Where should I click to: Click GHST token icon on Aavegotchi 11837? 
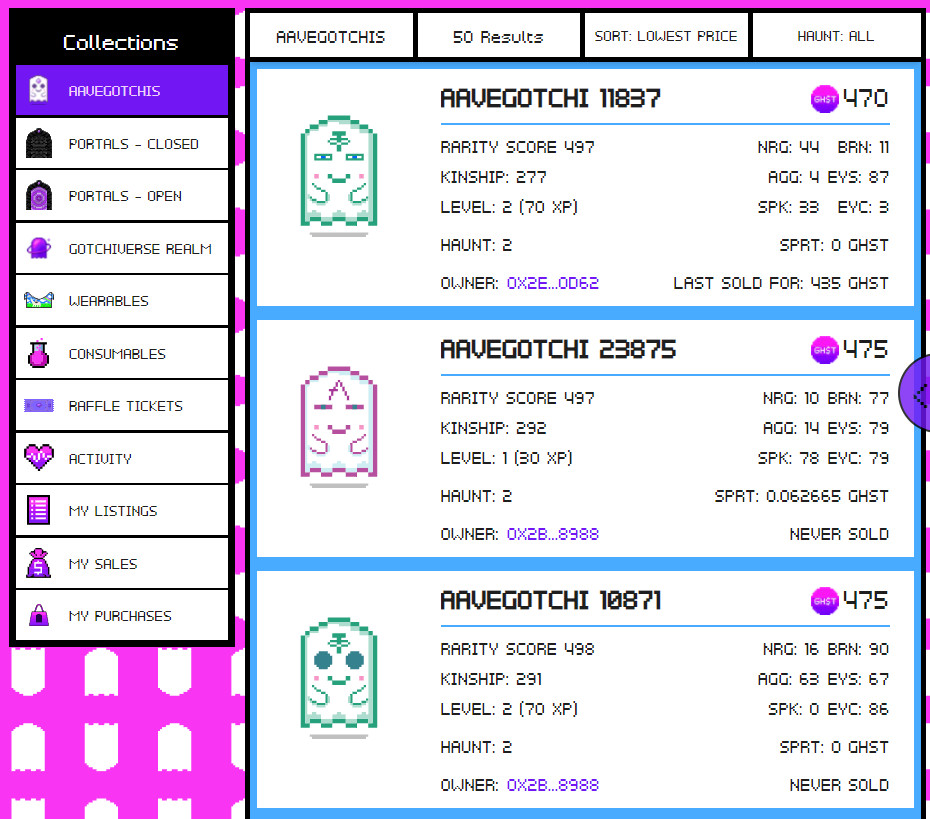click(824, 99)
